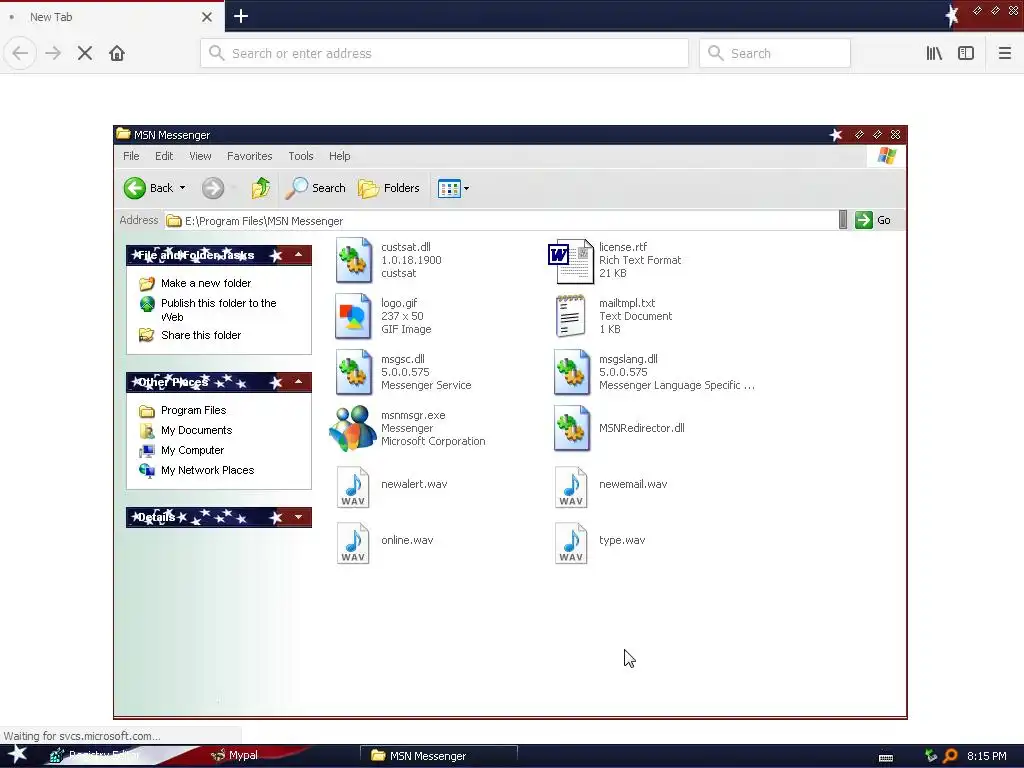Select the MSNRedirector.dll file icon
The height and width of the screenshot is (768, 1024).
(571, 428)
